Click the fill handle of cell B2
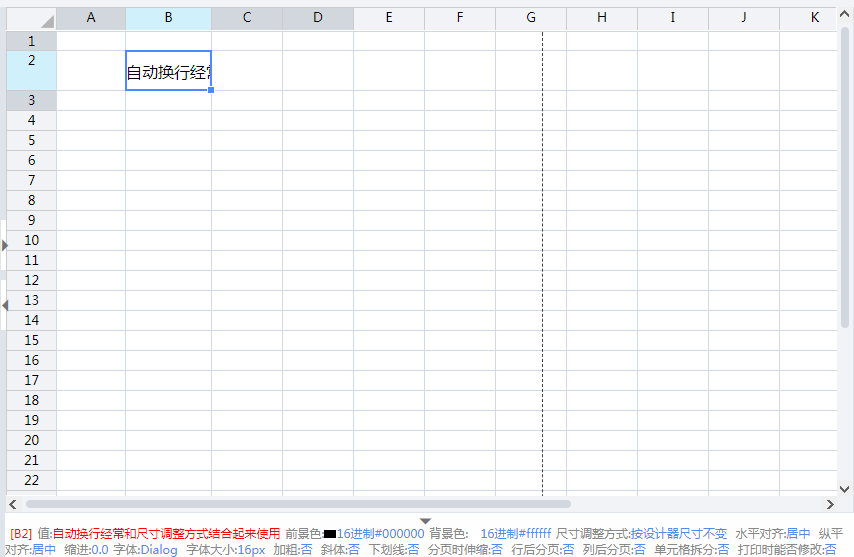Image resolution: width=854 pixels, height=557 pixels. [211, 90]
